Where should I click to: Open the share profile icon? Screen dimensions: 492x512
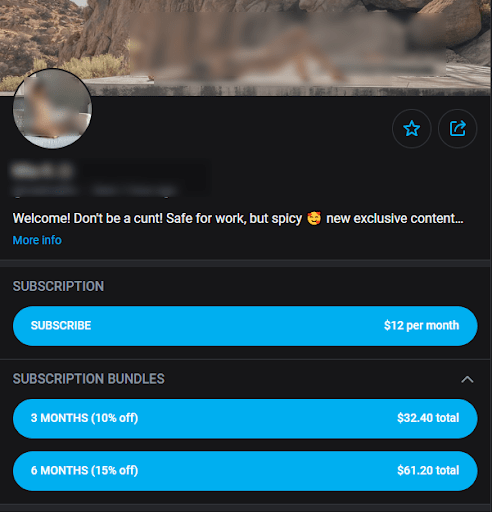point(457,129)
